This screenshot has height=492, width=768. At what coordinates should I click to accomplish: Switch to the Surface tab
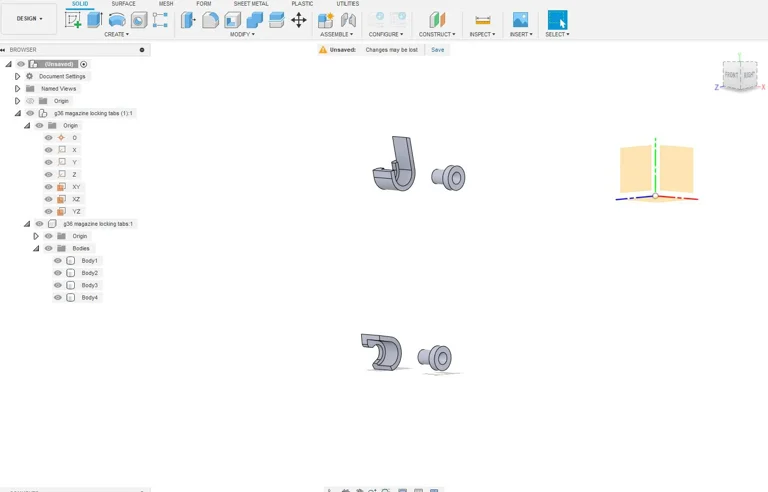123,4
